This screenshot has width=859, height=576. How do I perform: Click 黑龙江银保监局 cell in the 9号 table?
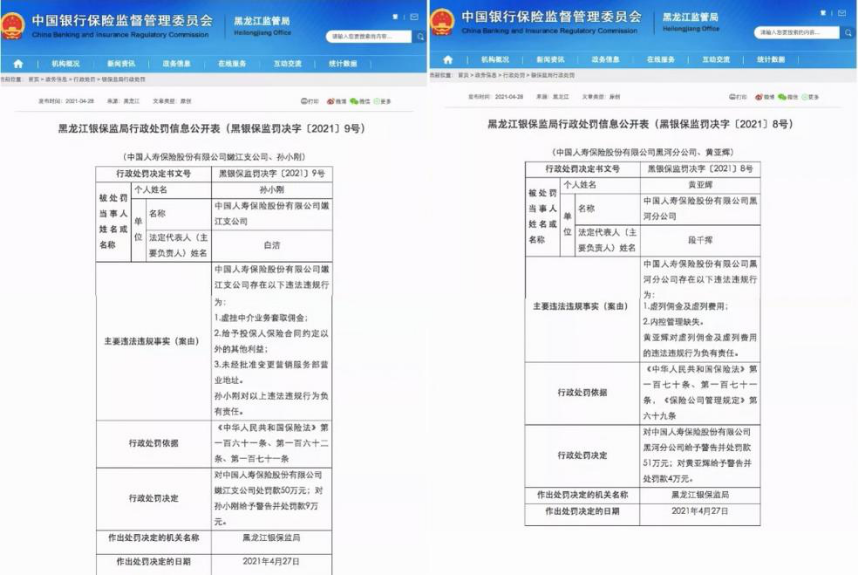click(272, 538)
